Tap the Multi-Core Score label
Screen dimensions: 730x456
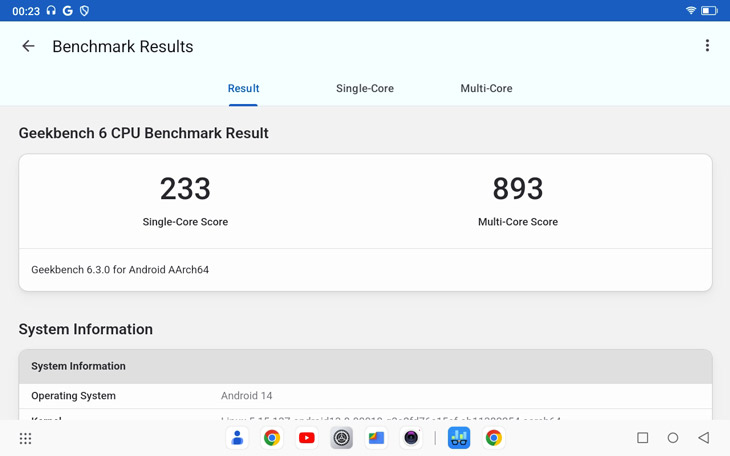tap(518, 222)
